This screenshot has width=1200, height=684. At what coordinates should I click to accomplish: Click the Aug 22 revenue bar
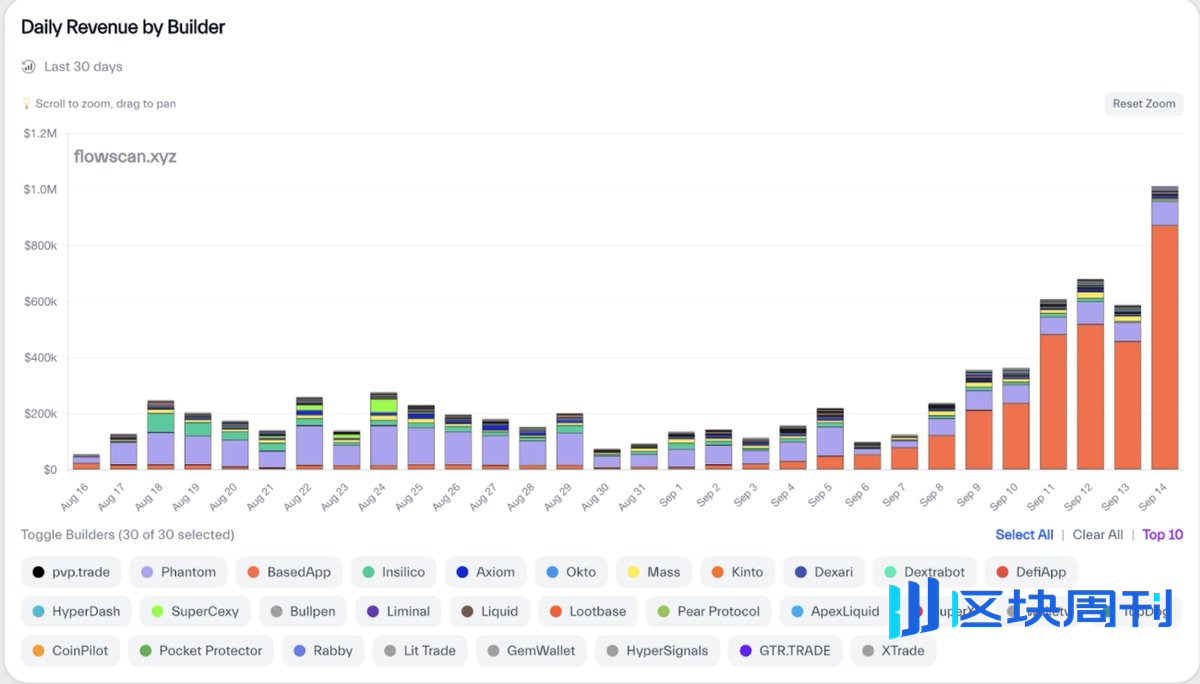tap(310, 434)
